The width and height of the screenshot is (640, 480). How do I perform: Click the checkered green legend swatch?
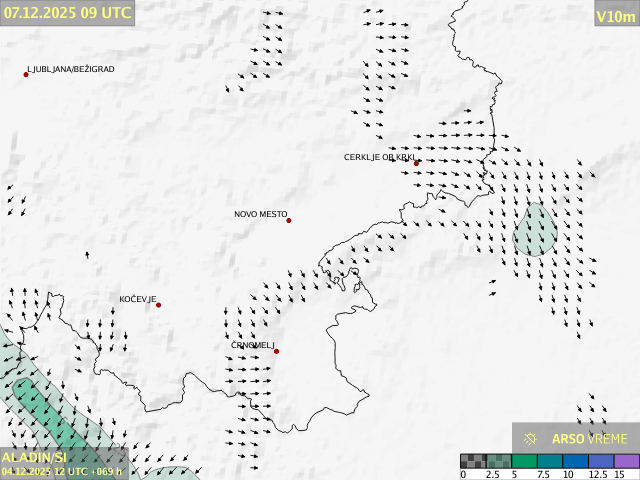(x=499, y=461)
